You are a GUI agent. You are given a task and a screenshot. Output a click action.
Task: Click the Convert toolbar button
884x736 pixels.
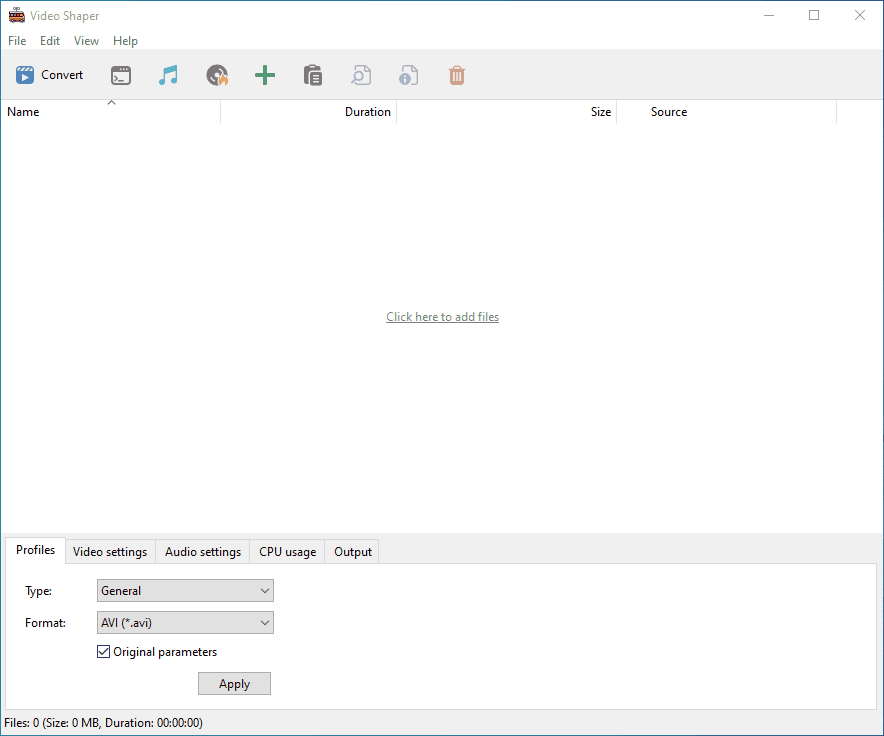coord(50,75)
